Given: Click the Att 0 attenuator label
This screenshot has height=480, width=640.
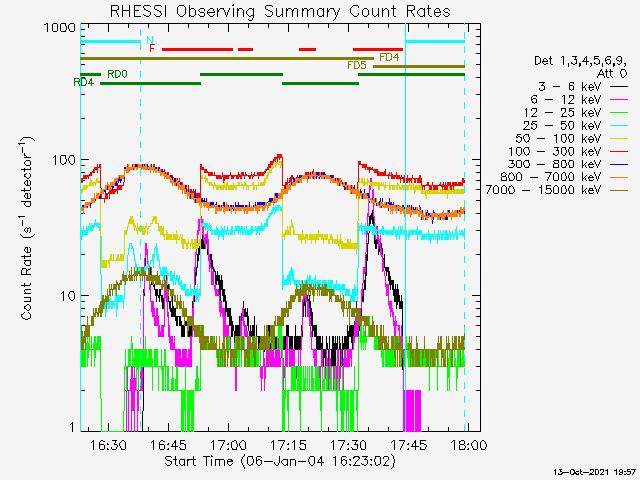Looking at the screenshot, I should tap(612, 74).
